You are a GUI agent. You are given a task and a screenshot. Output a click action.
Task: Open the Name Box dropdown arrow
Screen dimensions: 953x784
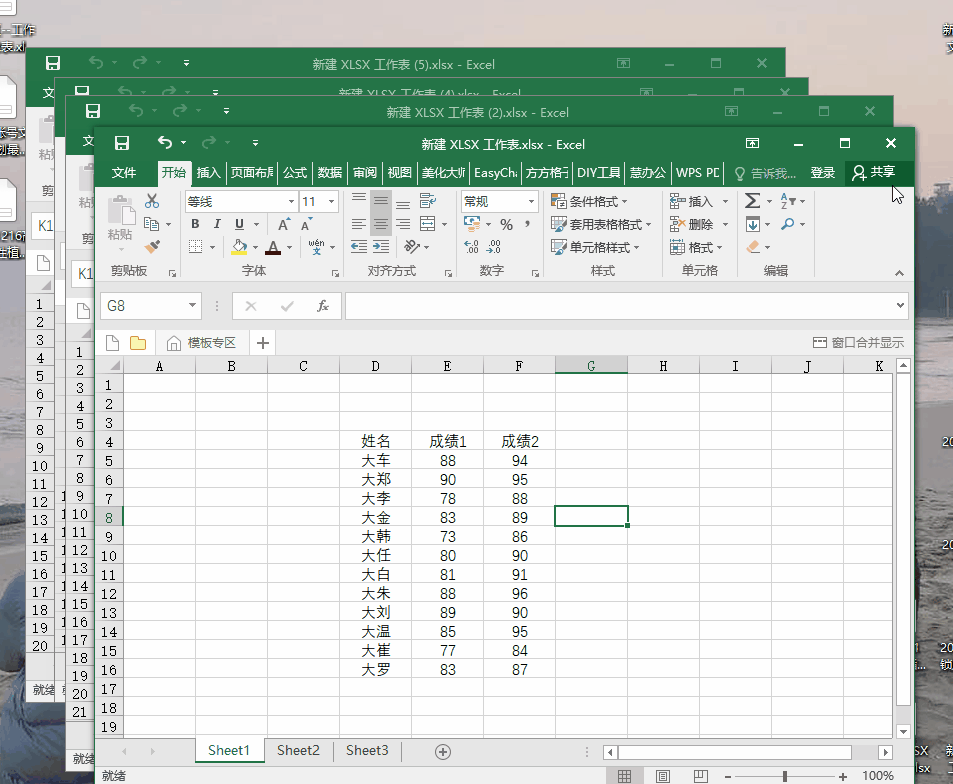[x=192, y=306]
